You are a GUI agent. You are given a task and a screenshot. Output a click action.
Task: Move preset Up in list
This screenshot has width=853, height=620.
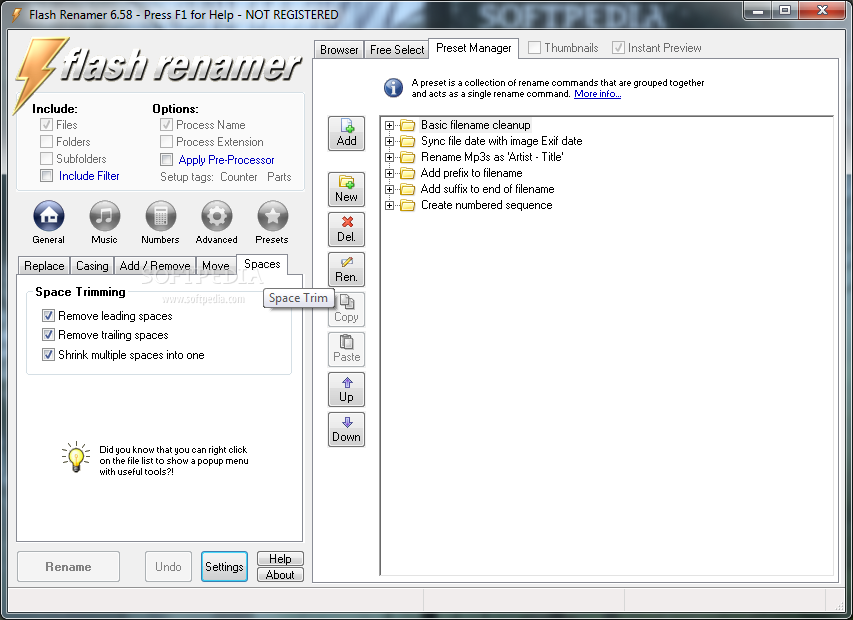coord(347,389)
